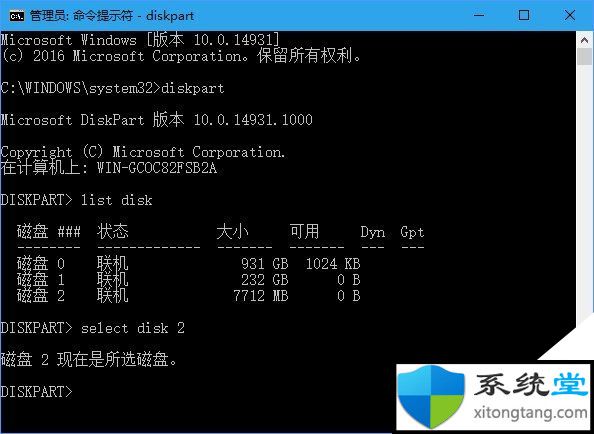Click the 磁盘 0 row at 931 GB

coord(188,263)
